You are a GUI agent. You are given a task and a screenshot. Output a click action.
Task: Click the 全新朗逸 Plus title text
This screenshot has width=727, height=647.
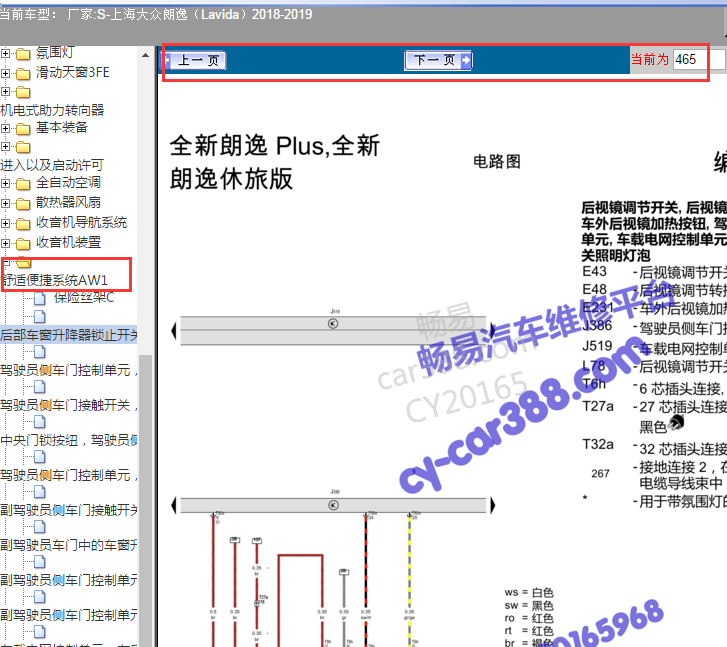[x=275, y=161]
